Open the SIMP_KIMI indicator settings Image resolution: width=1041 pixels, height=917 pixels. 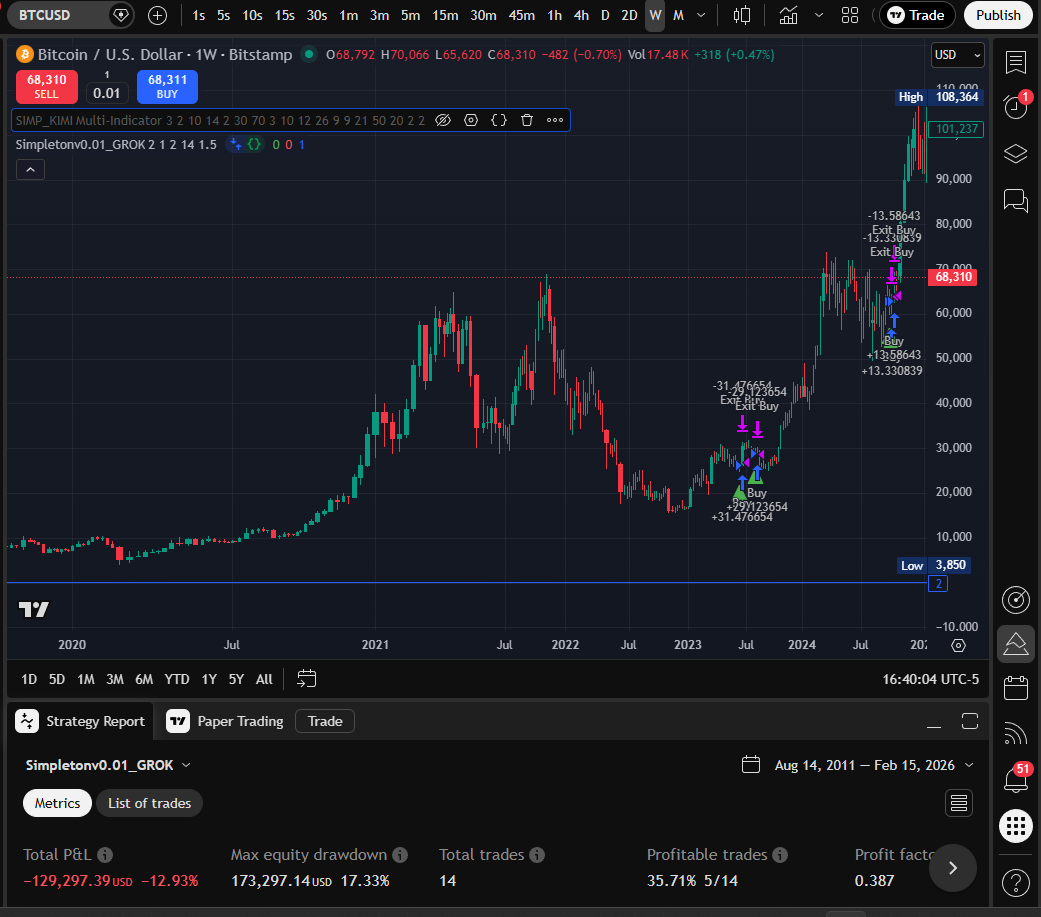pos(470,120)
